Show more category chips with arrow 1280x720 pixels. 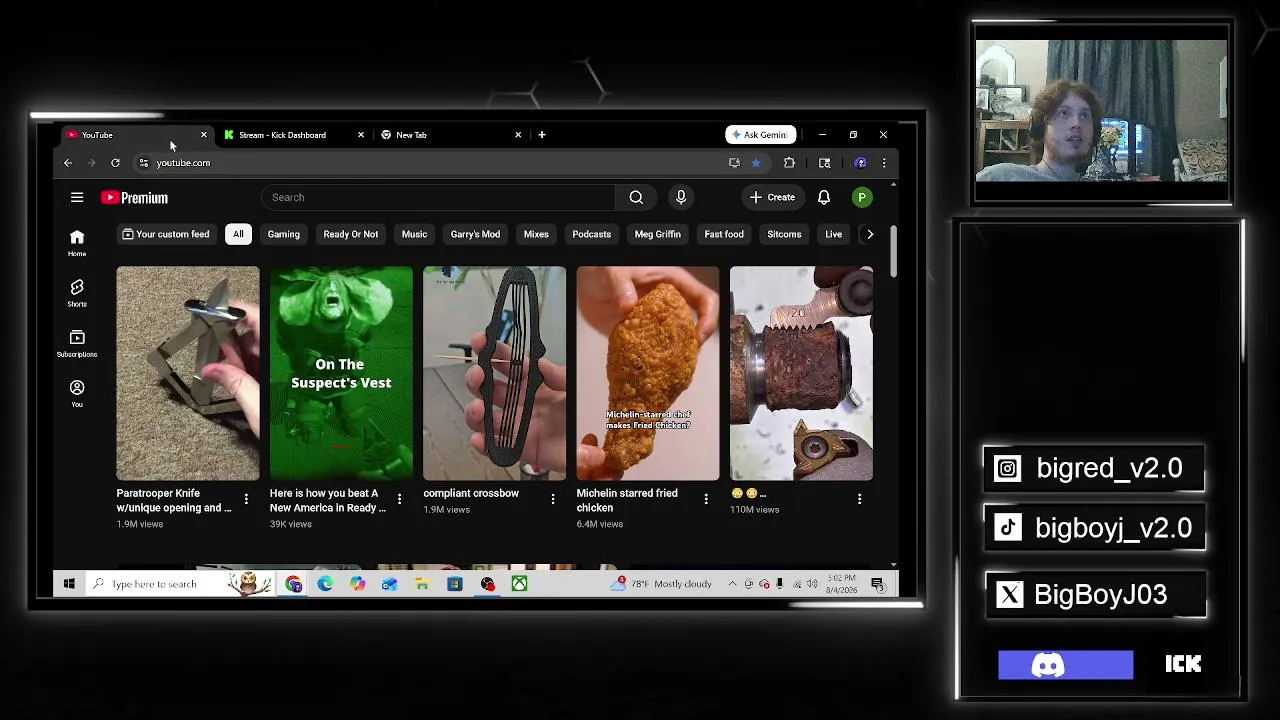[x=870, y=234]
